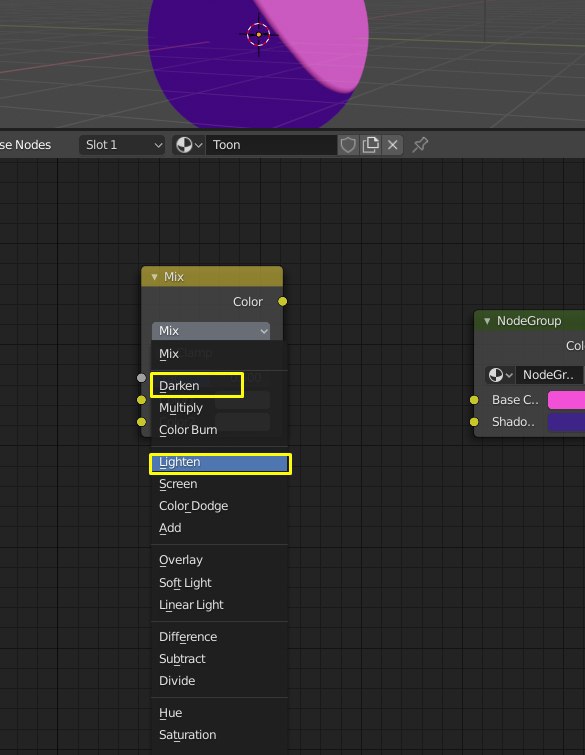The width and height of the screenshot is (585, 755).
Task: Click the Mix node gray Fac socket
Action: pyautogui.click(x=141, y=378)
